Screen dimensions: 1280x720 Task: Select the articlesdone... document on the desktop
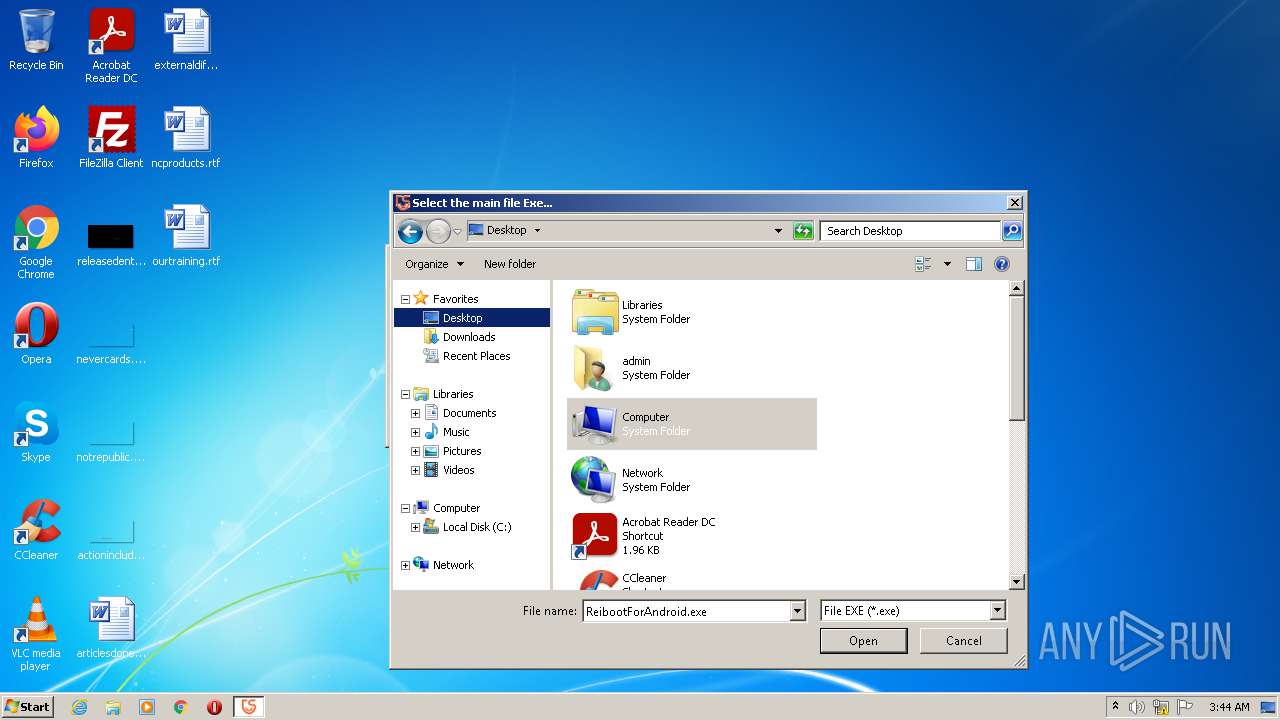(x=111, y=628)
